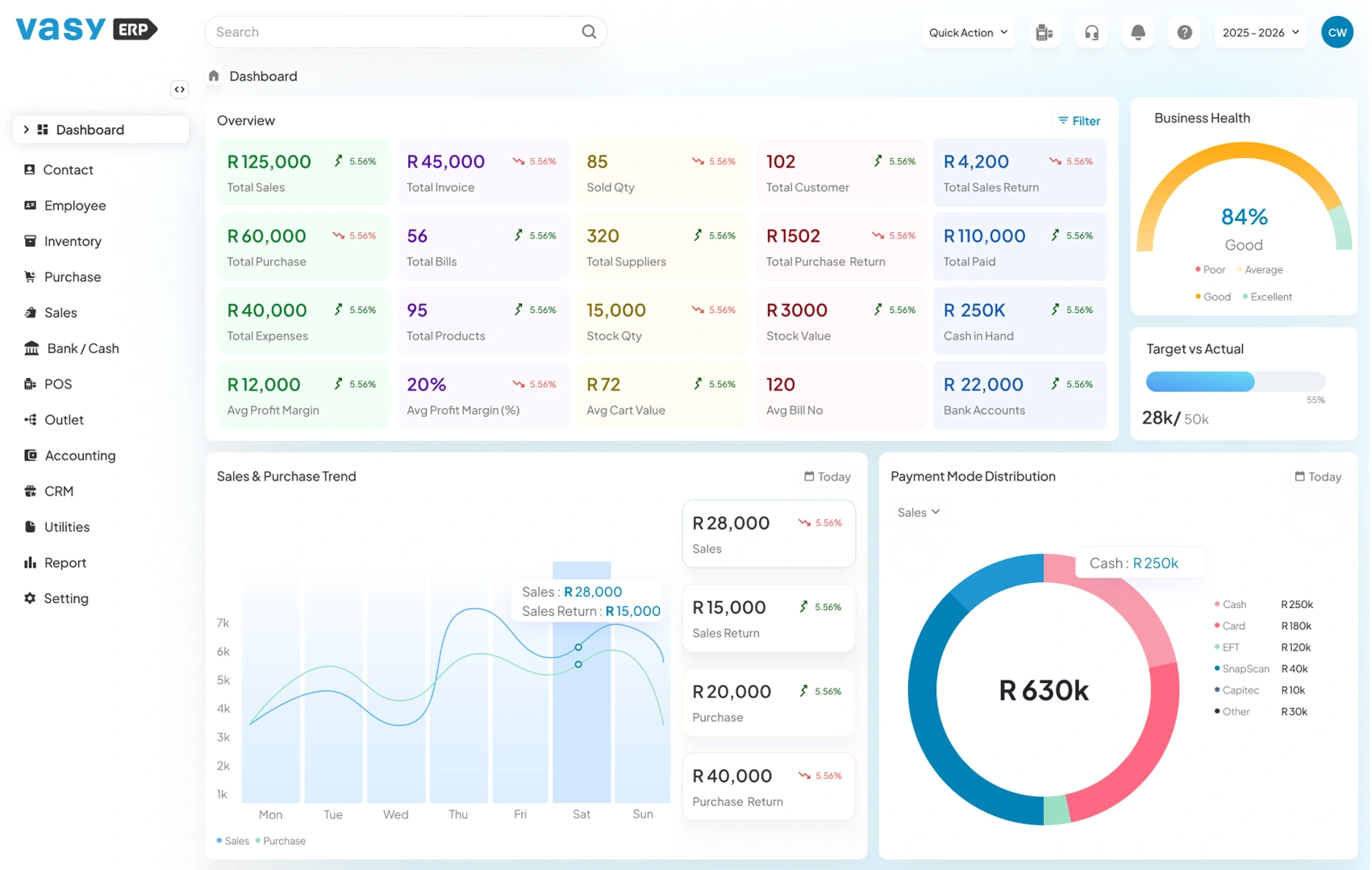The height and width of the screenshot is (870, 1372).
Task: Click the Target vs Actual progress bar
Action: pos(1235,381)
